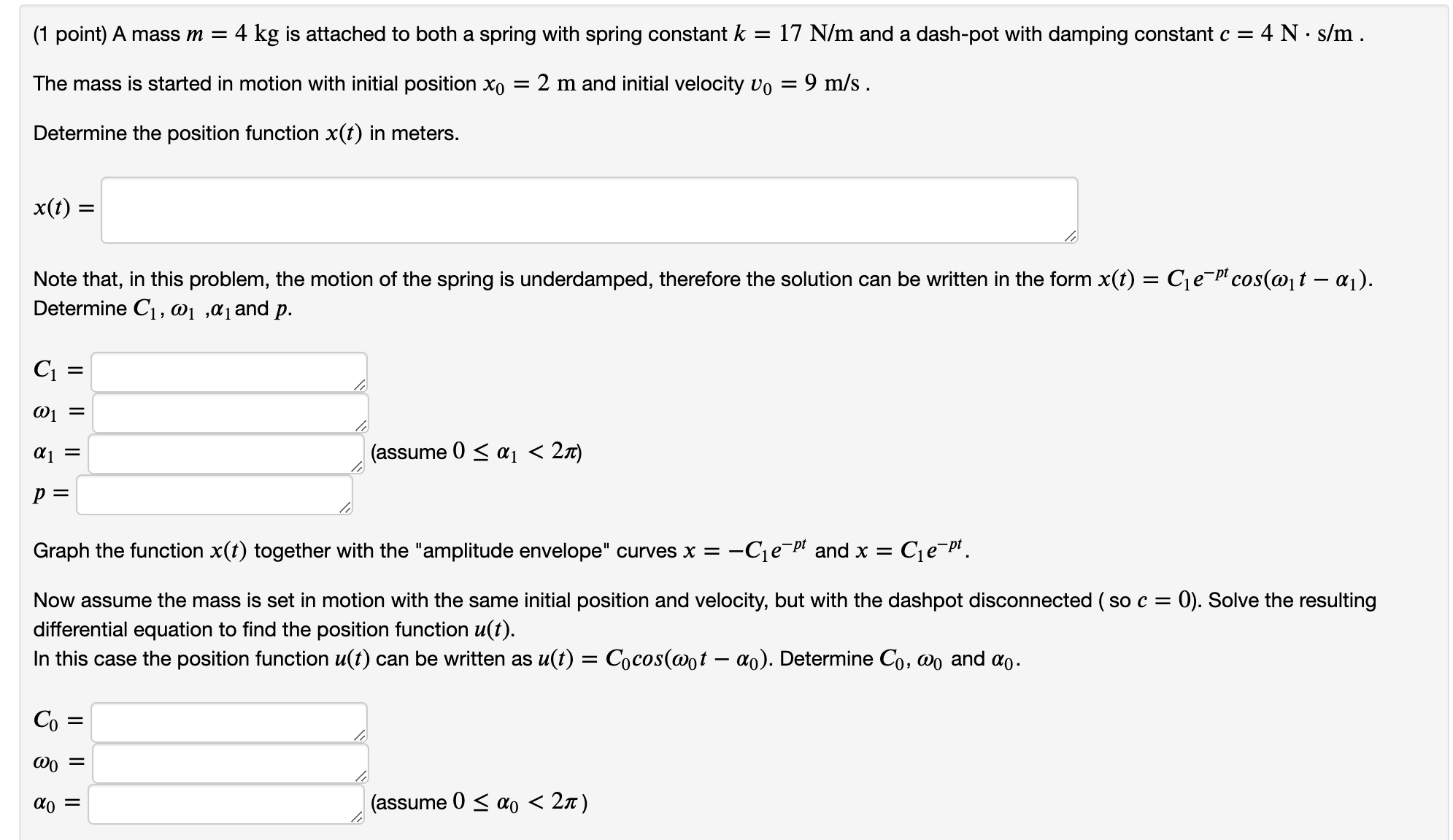Click the α1 answer input field
Image resolution: width=1453 pixels, height=840 pixels.
pos(226,452)
